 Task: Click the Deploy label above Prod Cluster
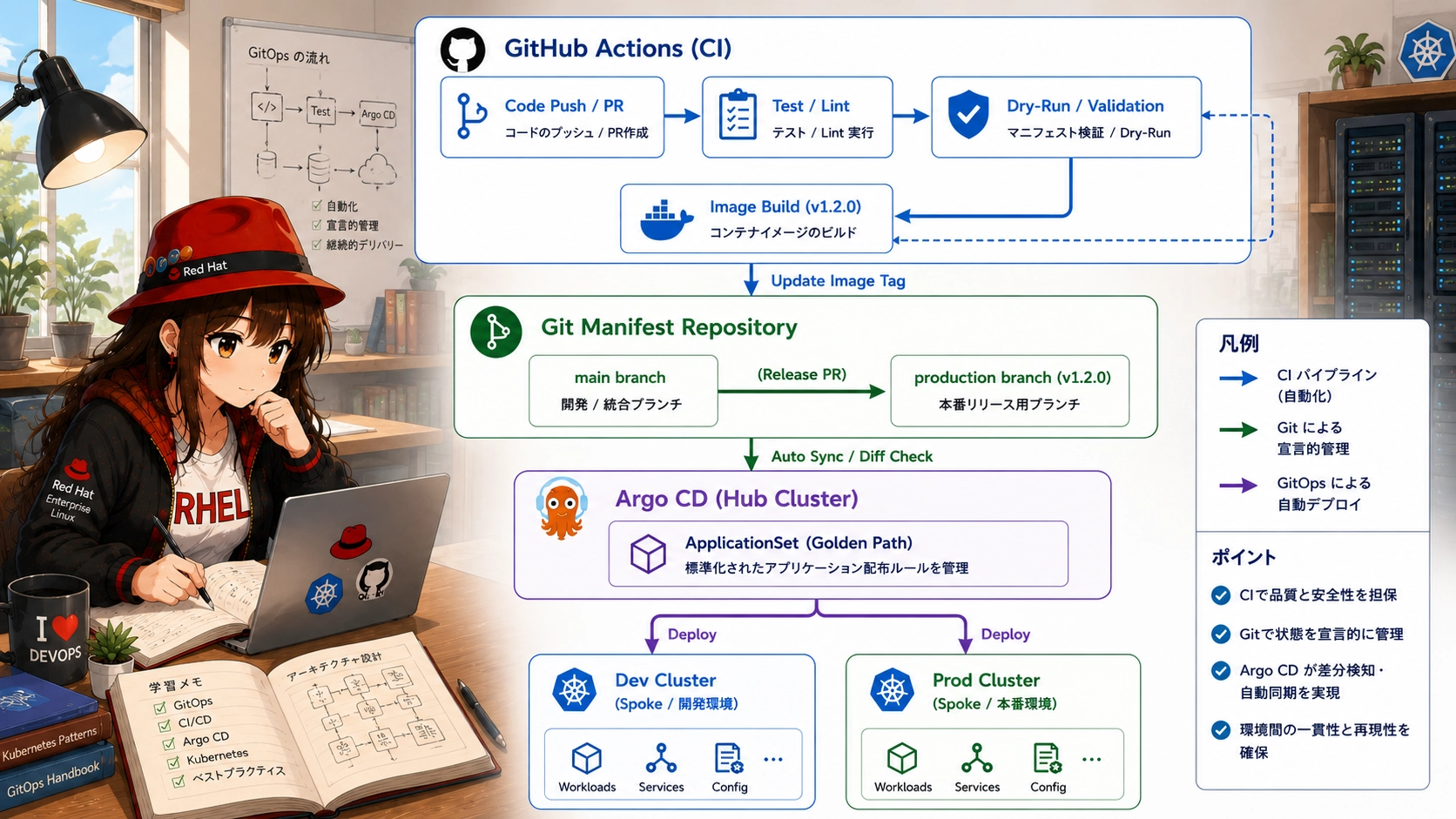1006,634
